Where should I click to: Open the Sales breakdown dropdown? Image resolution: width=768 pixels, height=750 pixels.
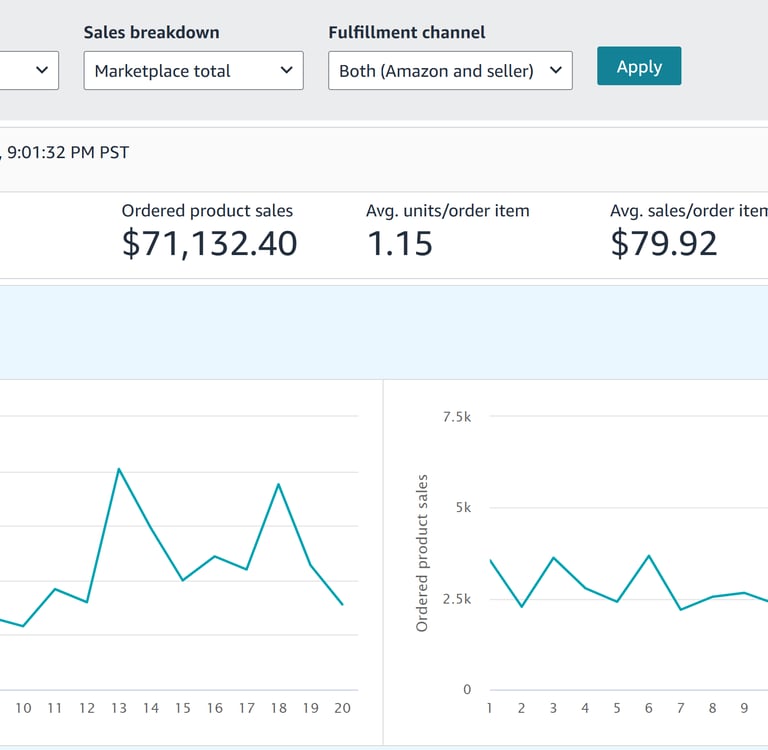tap(193, 71)
